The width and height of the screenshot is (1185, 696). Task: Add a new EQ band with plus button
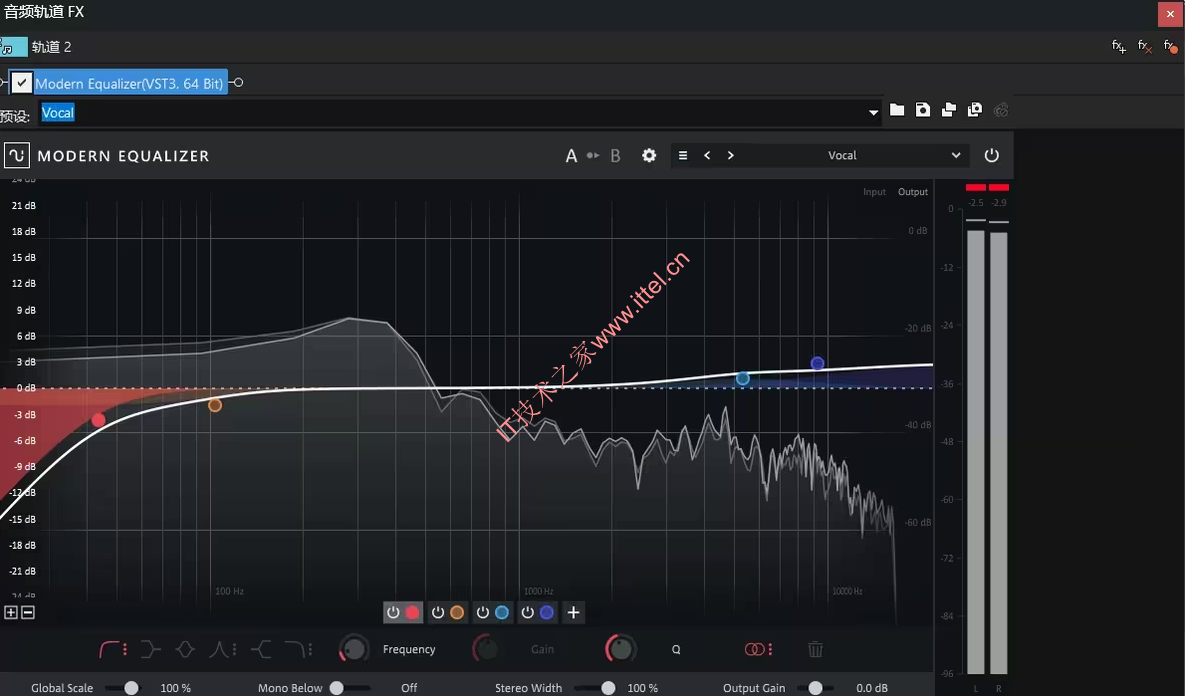[x=573, y=612]
